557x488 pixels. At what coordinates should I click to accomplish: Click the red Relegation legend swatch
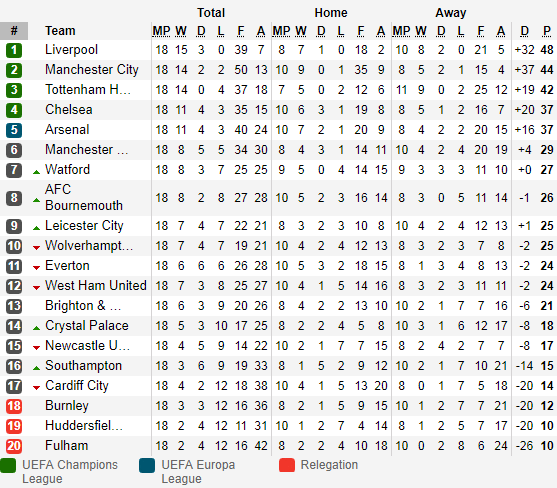tap(287, 465)
